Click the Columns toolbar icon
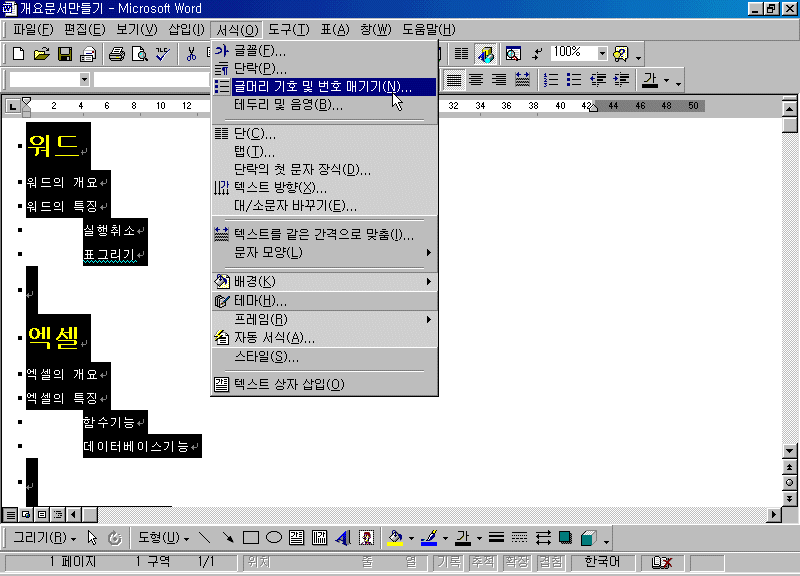This screenshot has width=800, height=576. point(461,54)
